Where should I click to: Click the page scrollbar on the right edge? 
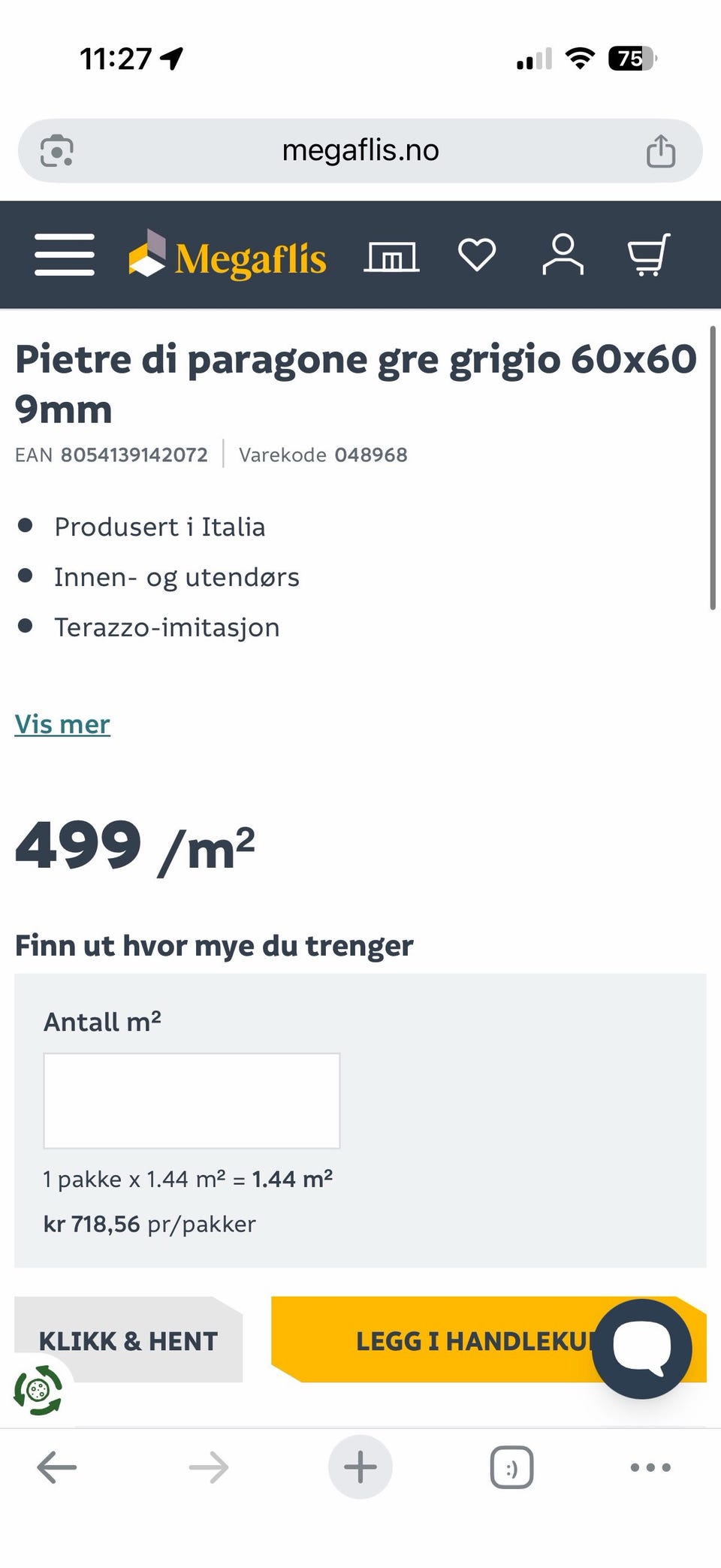[713, 468]
